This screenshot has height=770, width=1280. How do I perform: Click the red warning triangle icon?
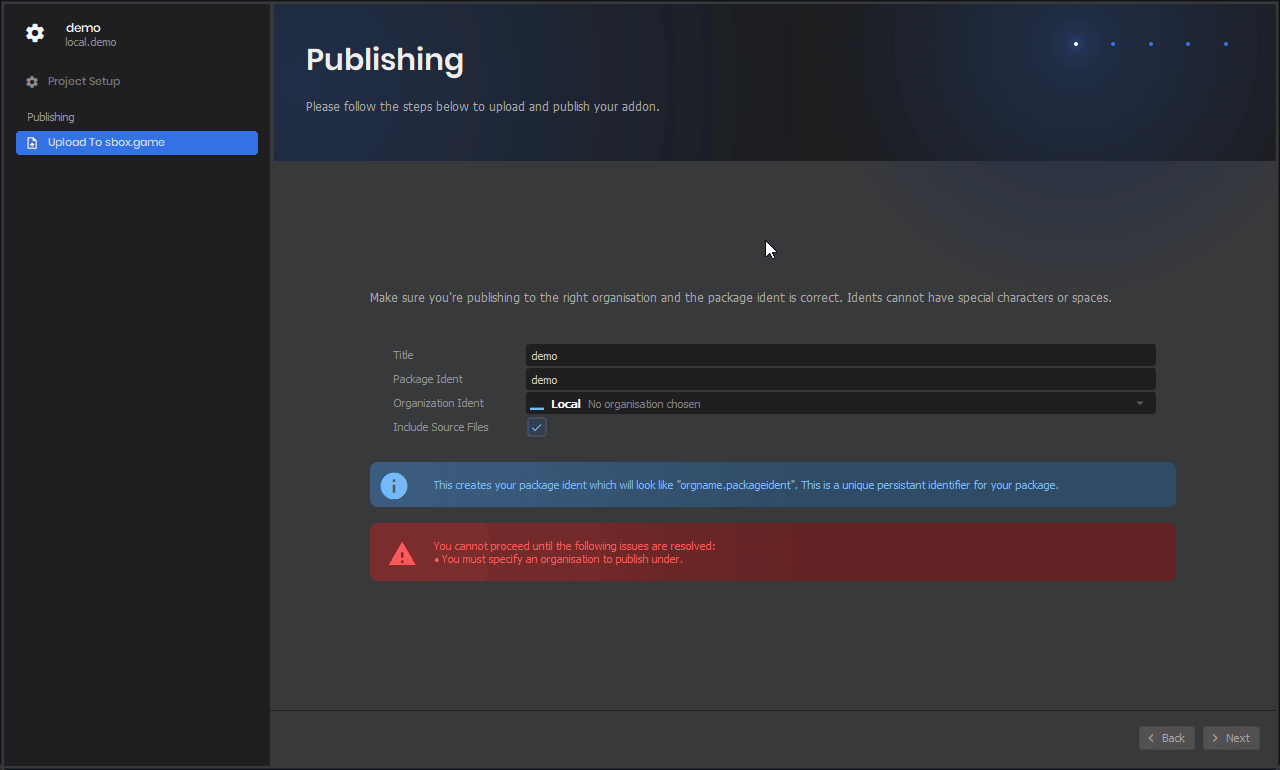402,553
